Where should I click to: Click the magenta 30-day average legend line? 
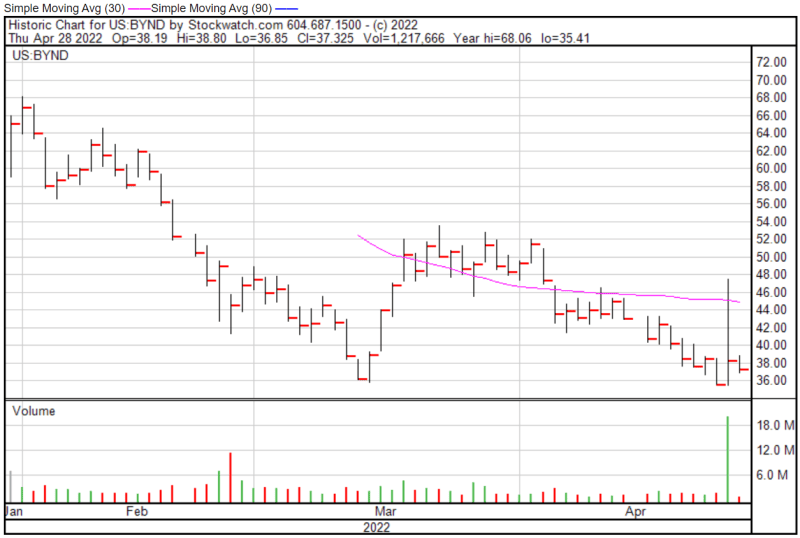coord(138,9)
